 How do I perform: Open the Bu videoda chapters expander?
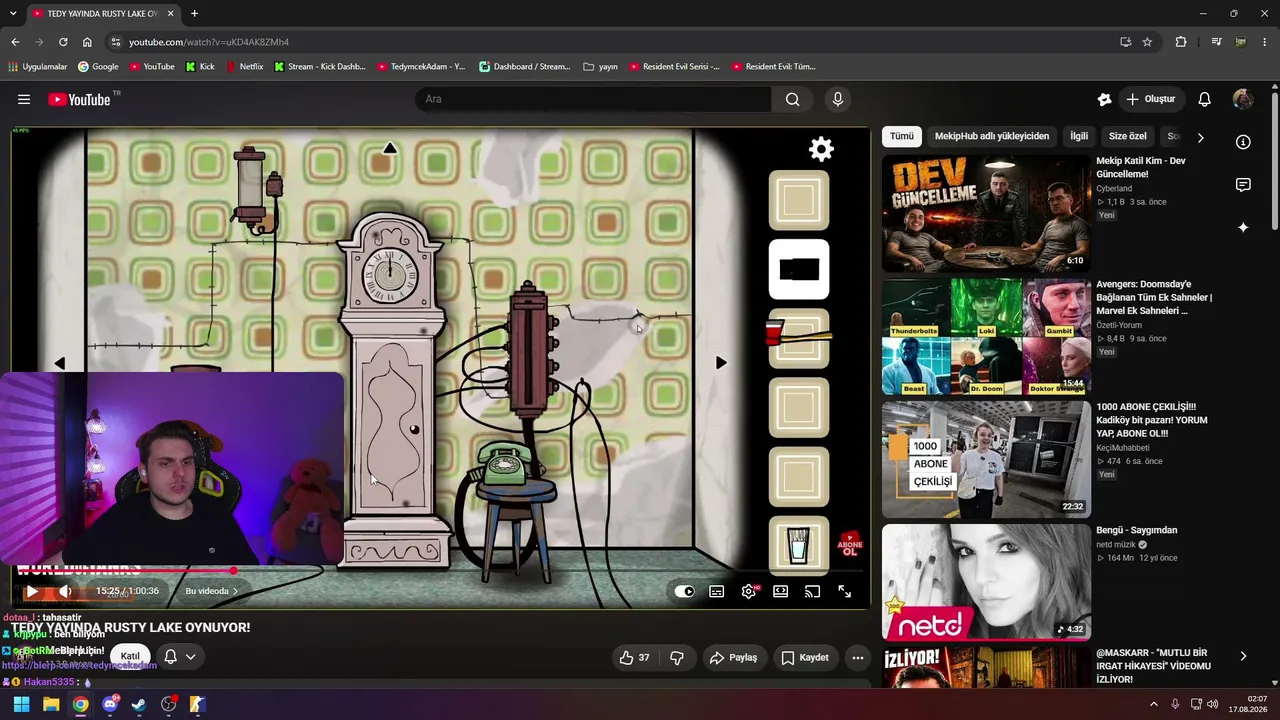[x=211, y=591]
